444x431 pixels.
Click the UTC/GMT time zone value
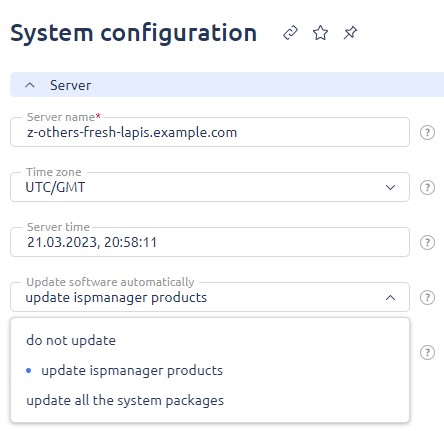[55, 187]
